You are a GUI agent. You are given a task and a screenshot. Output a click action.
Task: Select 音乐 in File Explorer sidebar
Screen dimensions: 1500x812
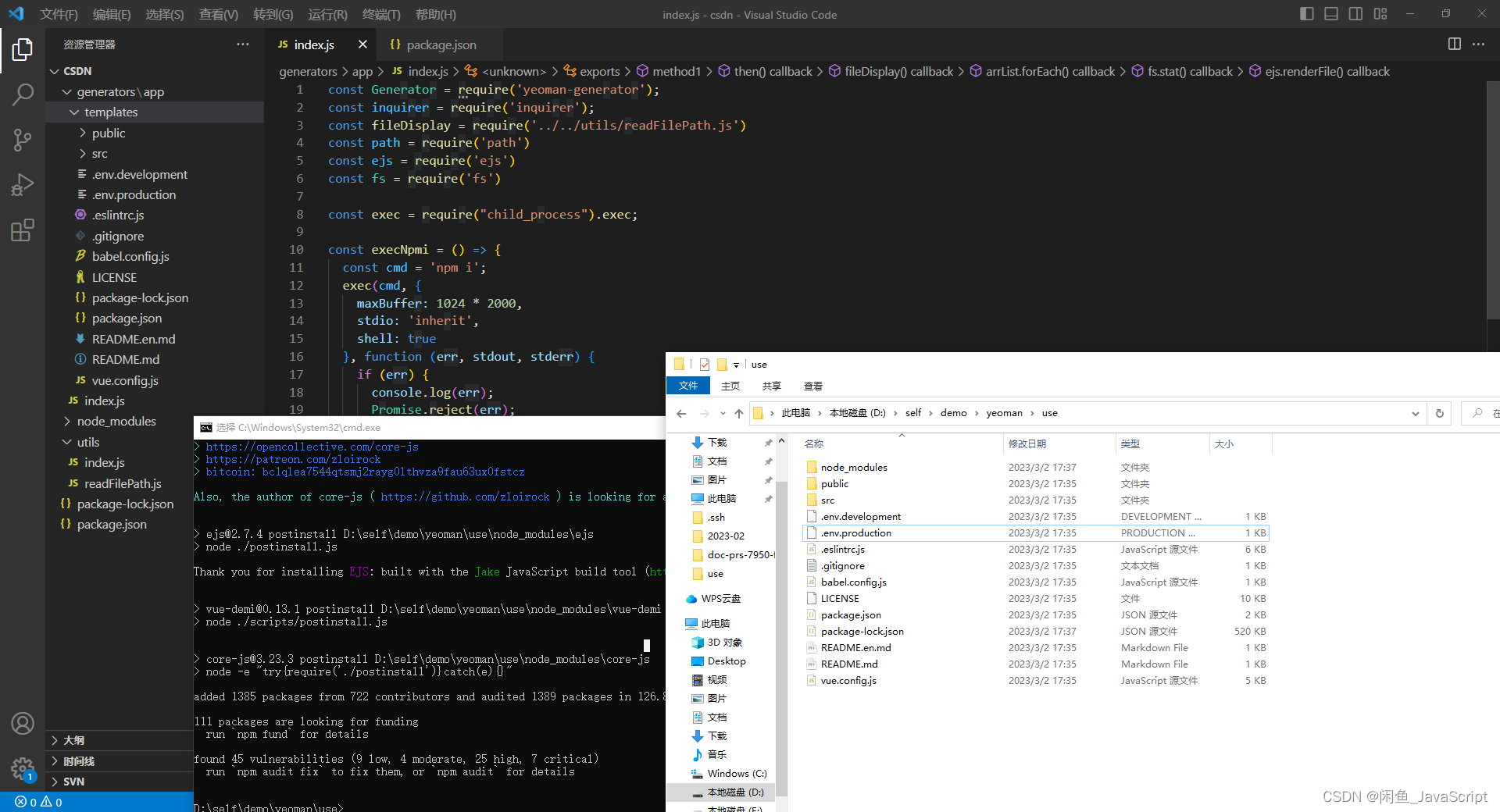[710, 755]
